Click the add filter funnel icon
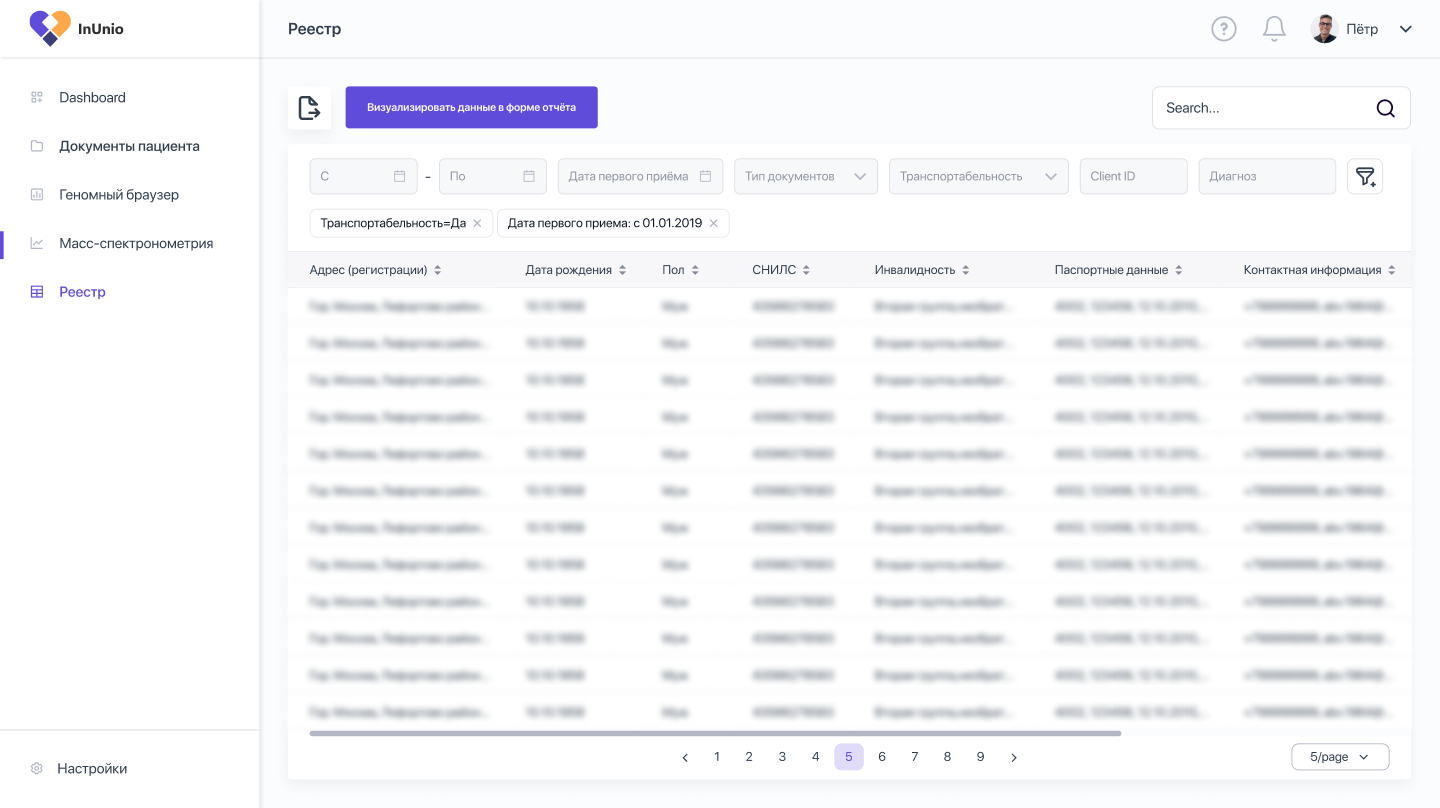Viewport: 1440px width, 808px height. (1365, 176)
